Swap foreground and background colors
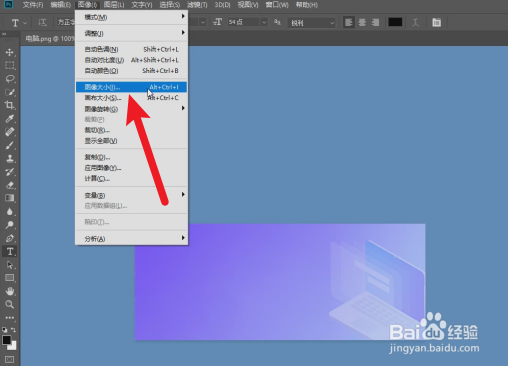Screen dimensions: 508x366 coord(13,330)
